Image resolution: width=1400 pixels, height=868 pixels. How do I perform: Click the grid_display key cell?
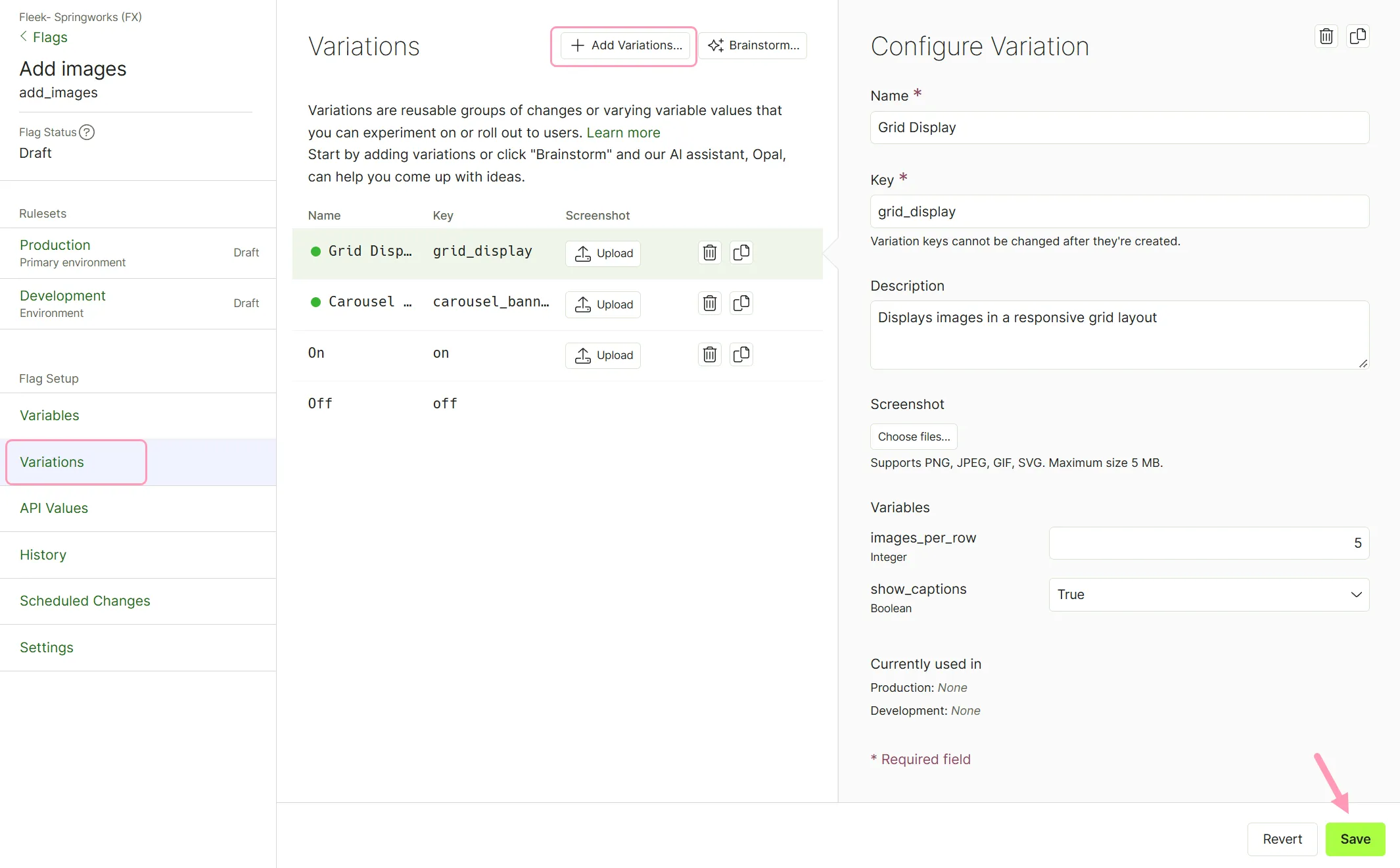pyautogui.click(x=482, y=251)
